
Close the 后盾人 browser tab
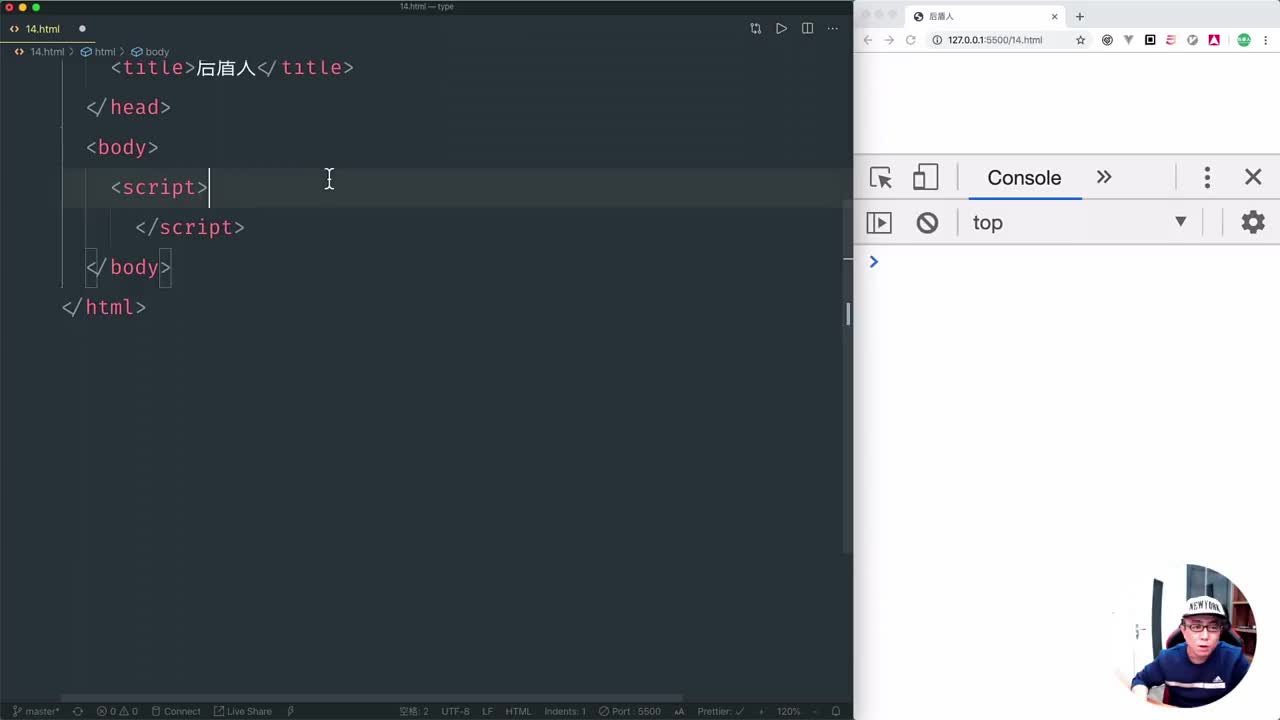[x=1054, y=16]
